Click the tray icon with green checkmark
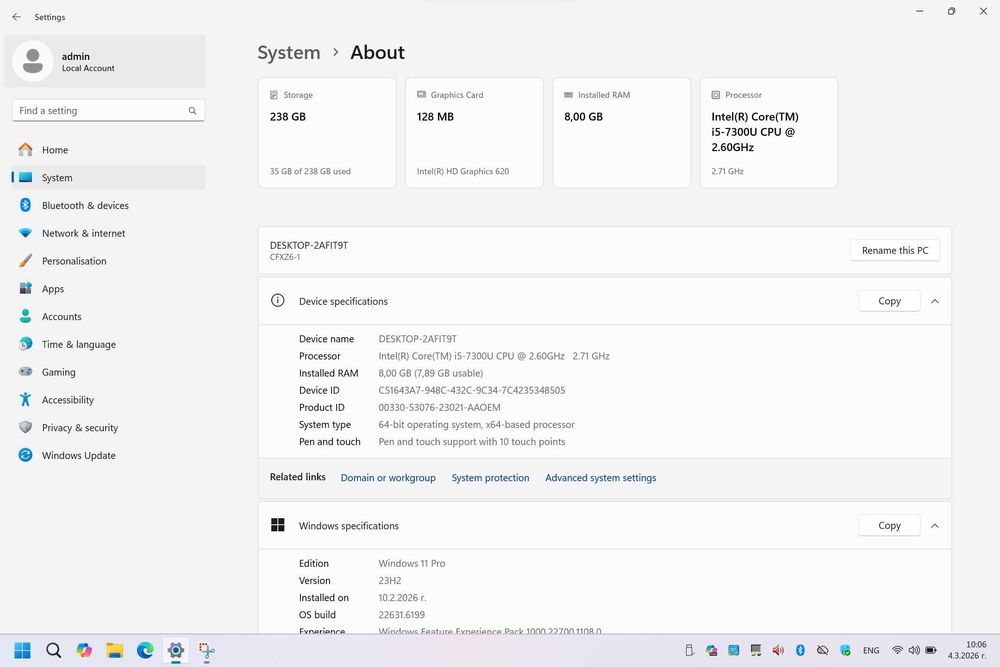 pos(845,650)
